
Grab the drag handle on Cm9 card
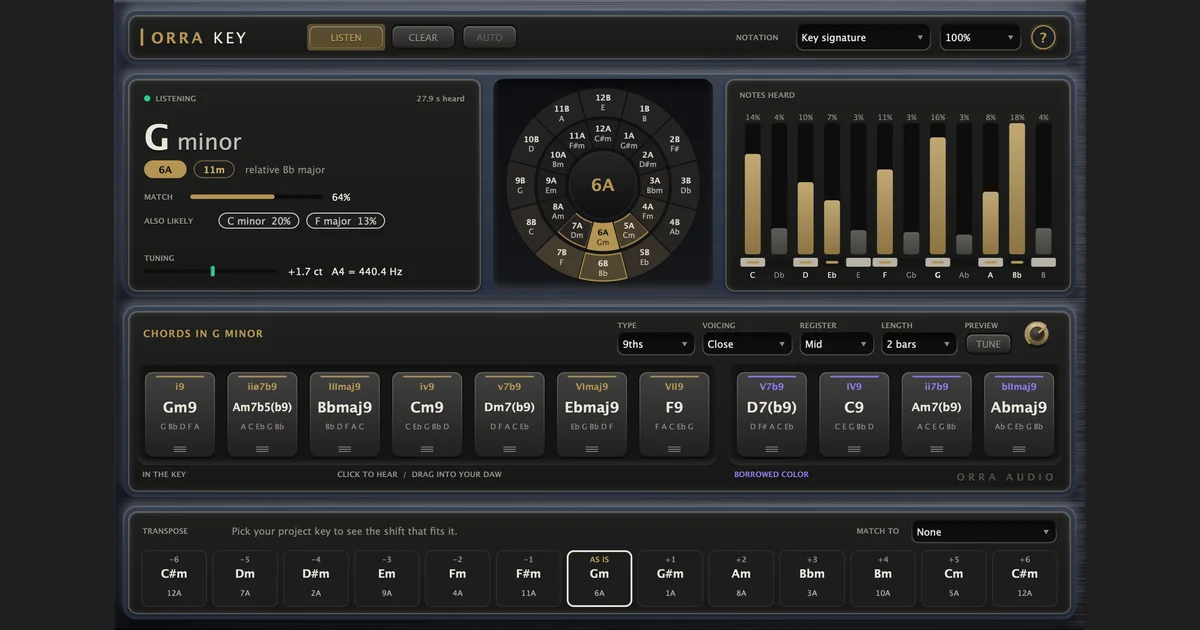click(x=427, y=449)
